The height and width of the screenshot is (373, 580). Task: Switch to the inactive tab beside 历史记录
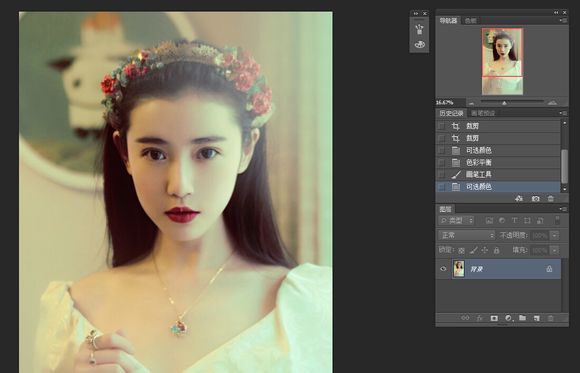483,113
